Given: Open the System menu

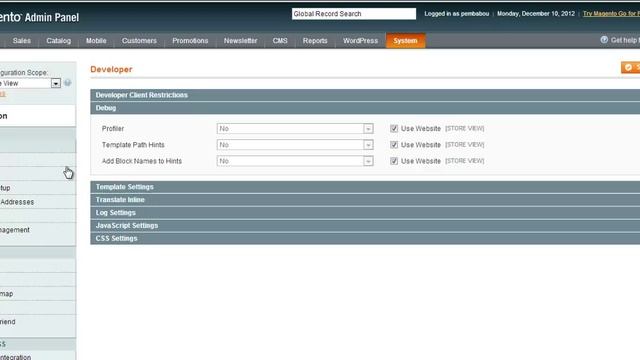Looking at the screenshot, I should [x=405, y=41].
